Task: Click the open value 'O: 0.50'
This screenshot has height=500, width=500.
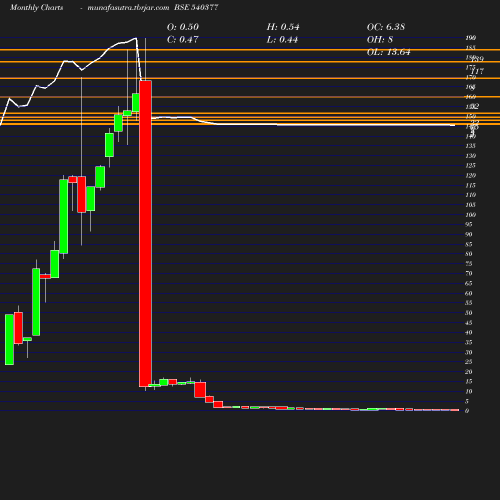Action: pyautogui.click(x=183, y=27)
